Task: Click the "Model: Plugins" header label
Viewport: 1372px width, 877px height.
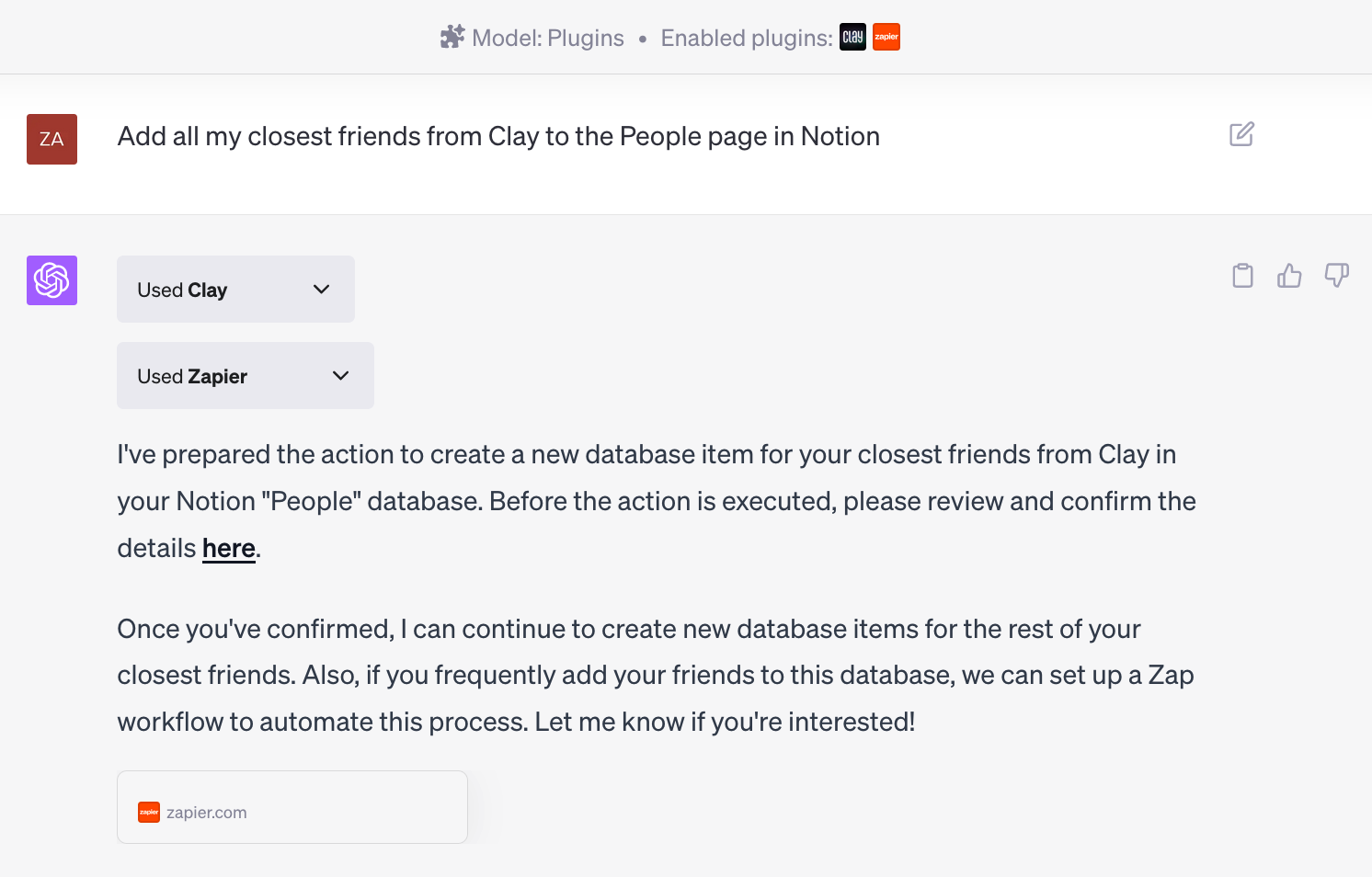Action: tap(547, 38)
